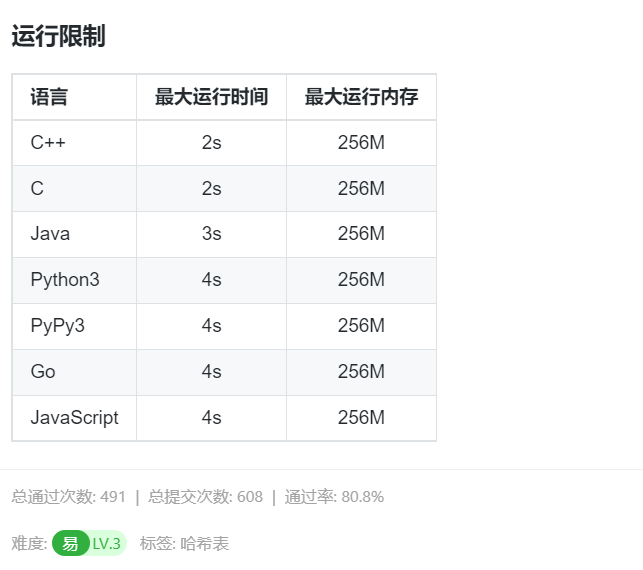Viewport: 643px width, 570px height.
Task: Click the 3s time limit for Java
Action: pyautogui.click(x=211, y=234)
